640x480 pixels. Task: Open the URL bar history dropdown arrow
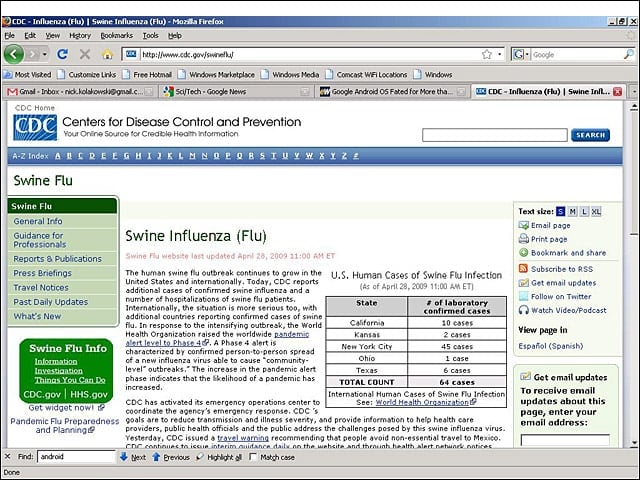(x=500, y=54)
